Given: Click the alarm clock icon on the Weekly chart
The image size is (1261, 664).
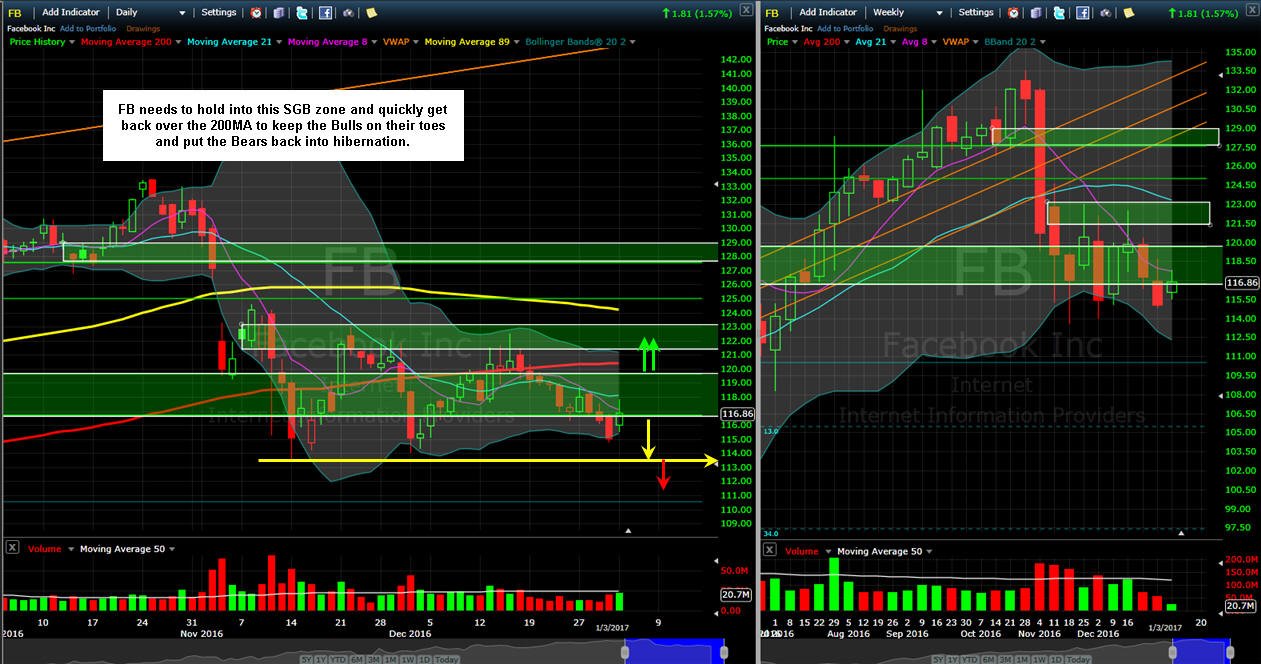Looking at the screenshot, I should (x=1013, y=13).
